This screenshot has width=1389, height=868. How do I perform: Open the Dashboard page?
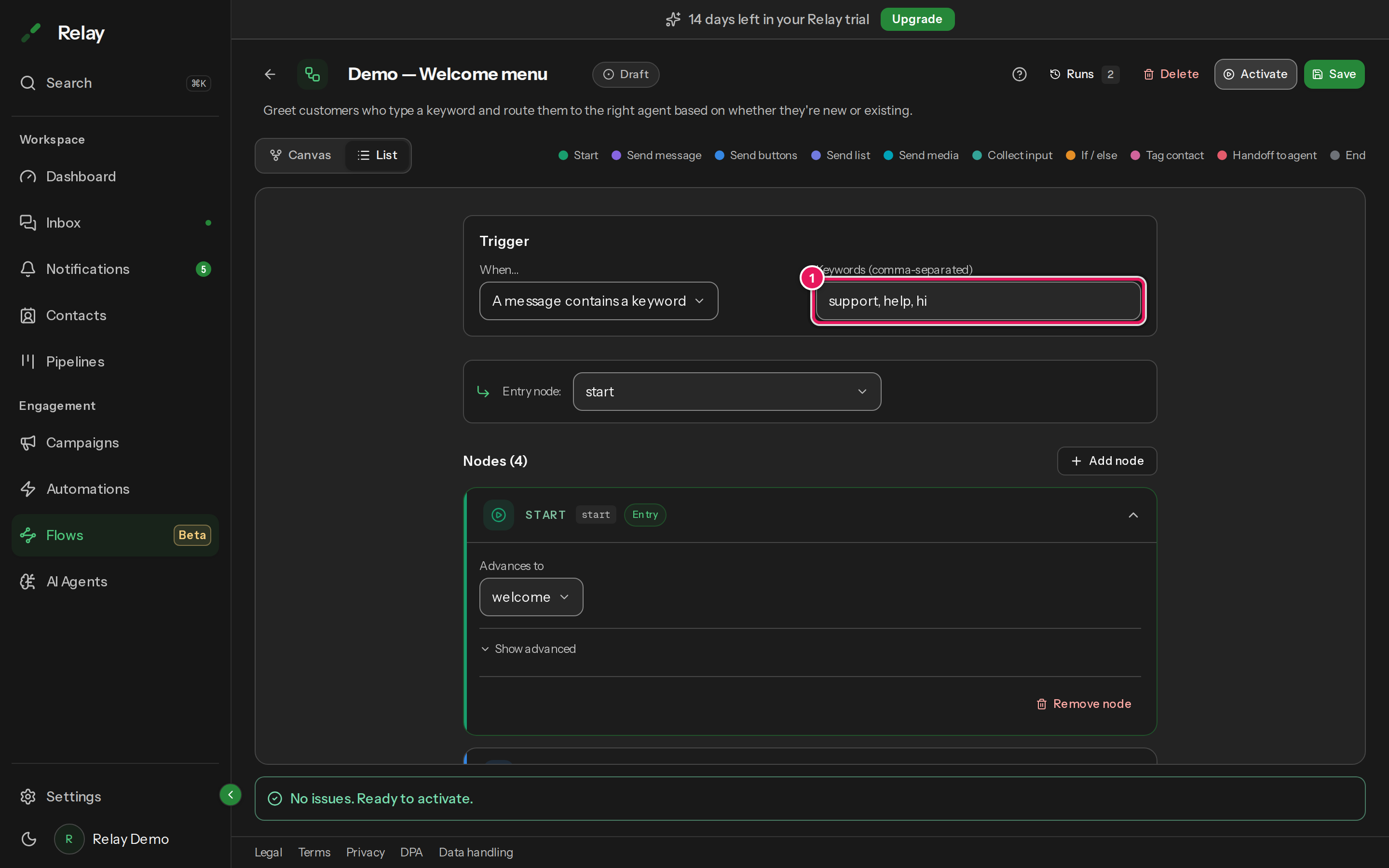[x=115, y=176]
